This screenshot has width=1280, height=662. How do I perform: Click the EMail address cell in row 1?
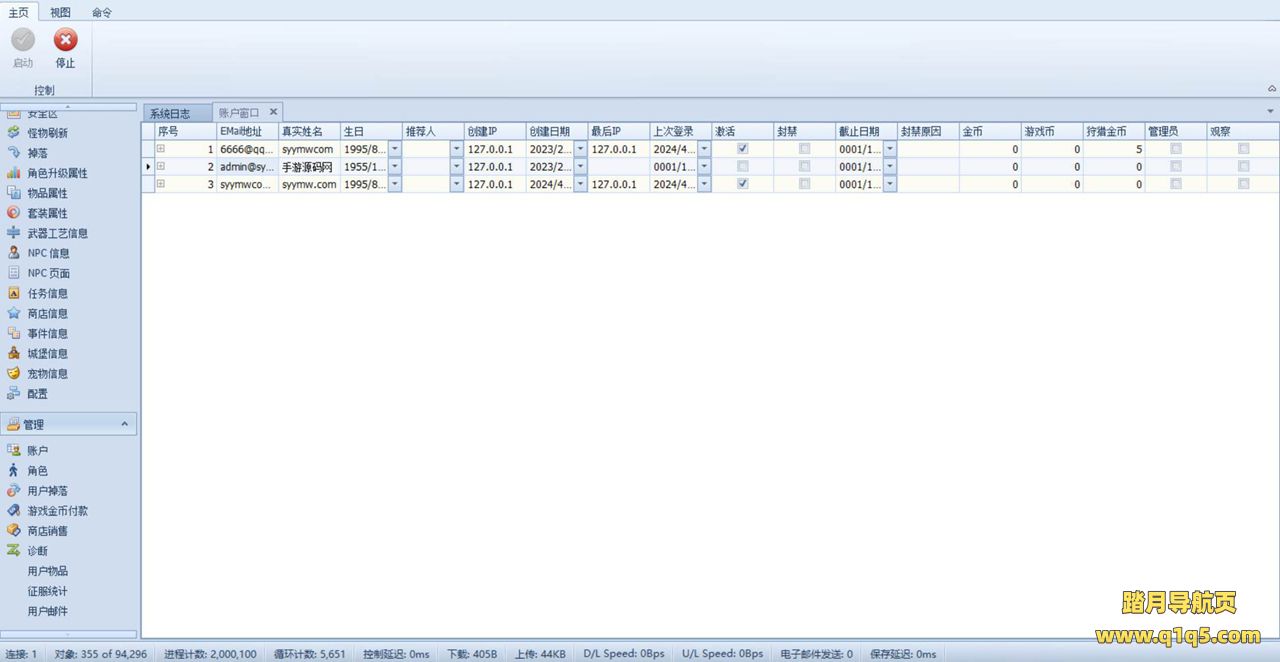click(247, 149)
